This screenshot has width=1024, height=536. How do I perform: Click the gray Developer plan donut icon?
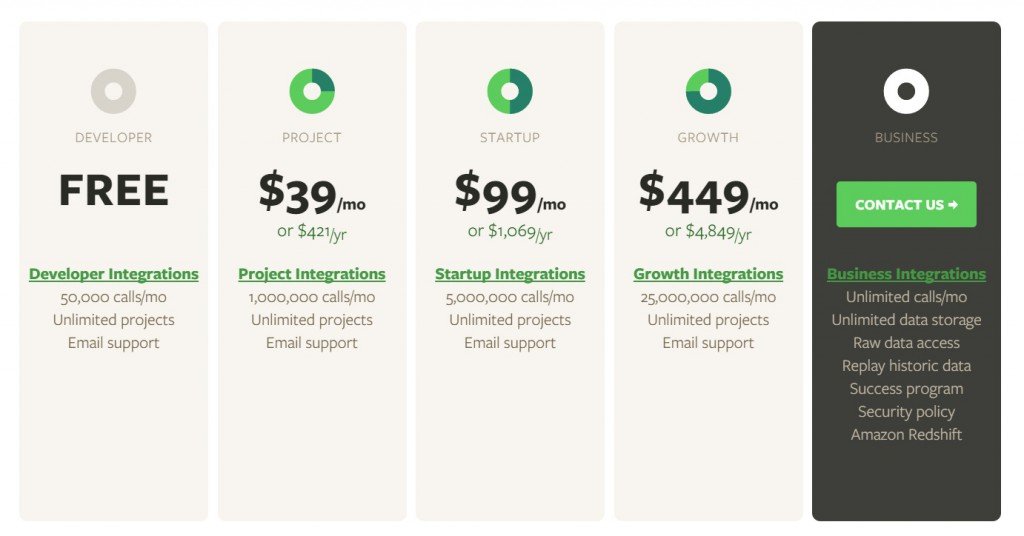pos(114,91)
